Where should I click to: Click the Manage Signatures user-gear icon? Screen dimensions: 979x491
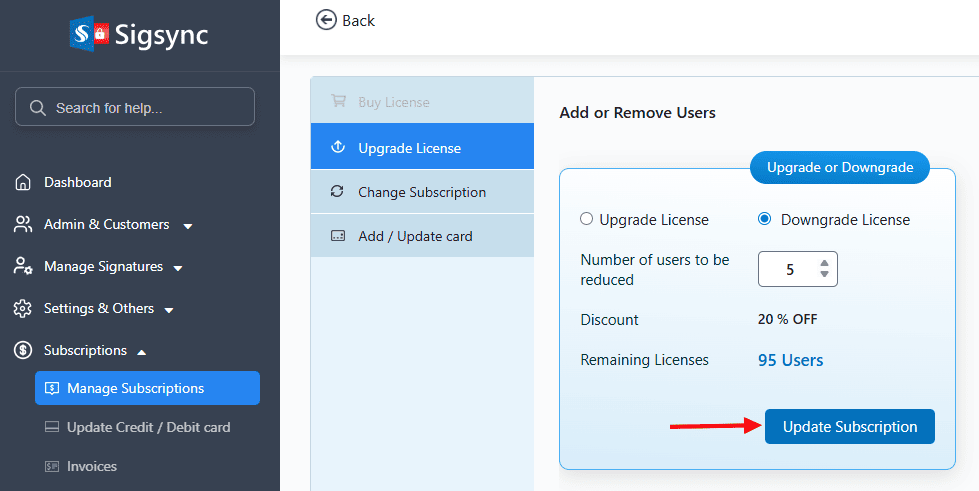(23, 267)
